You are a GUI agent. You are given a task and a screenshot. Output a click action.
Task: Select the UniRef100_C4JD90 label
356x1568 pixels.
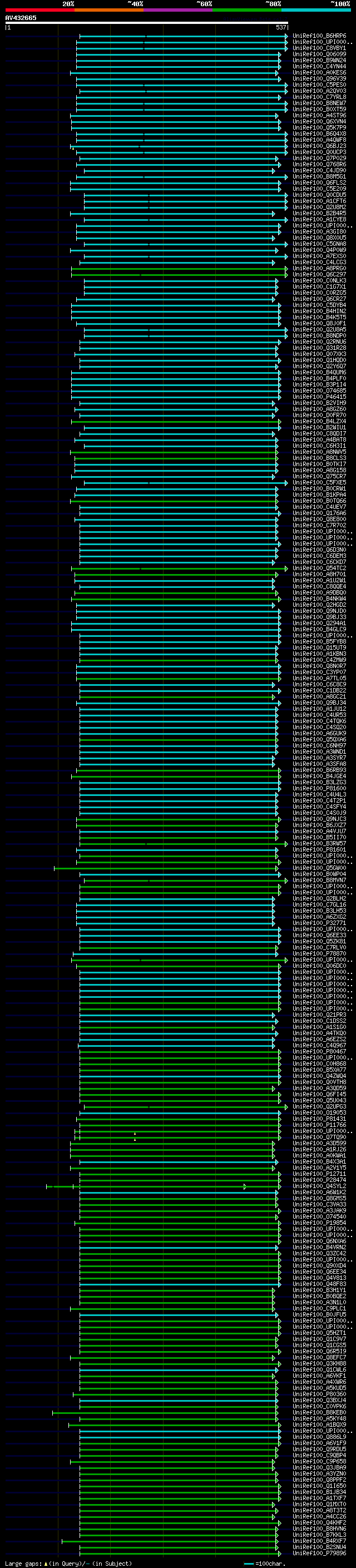tap(319, 170)
